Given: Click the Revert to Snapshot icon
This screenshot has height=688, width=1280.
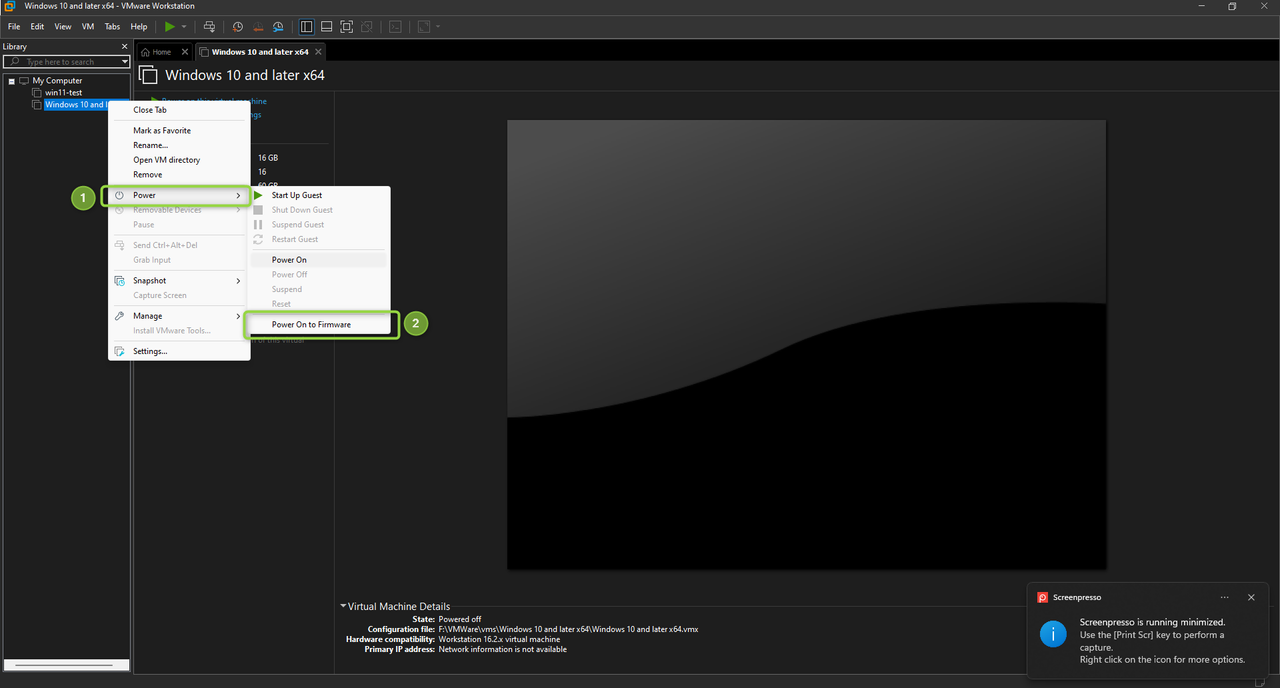Looking at the screenshot, I should (x=258, y=26).
